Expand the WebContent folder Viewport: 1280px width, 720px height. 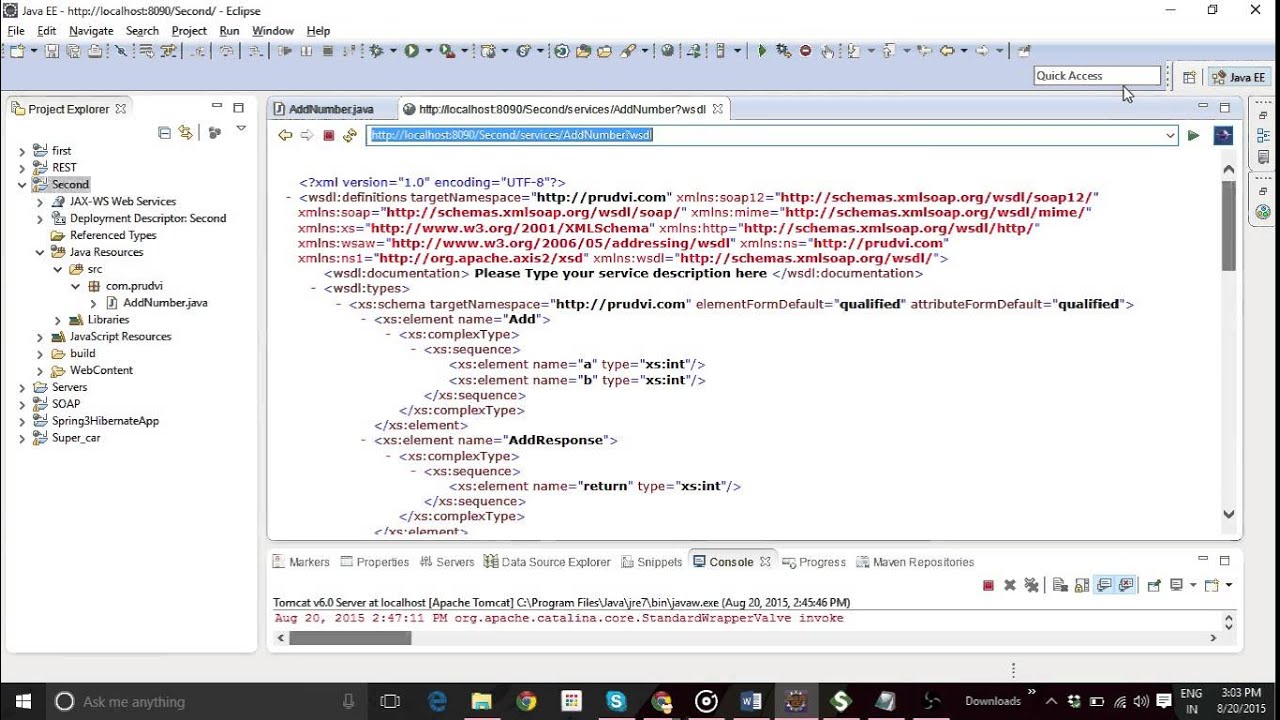point(40,371)
